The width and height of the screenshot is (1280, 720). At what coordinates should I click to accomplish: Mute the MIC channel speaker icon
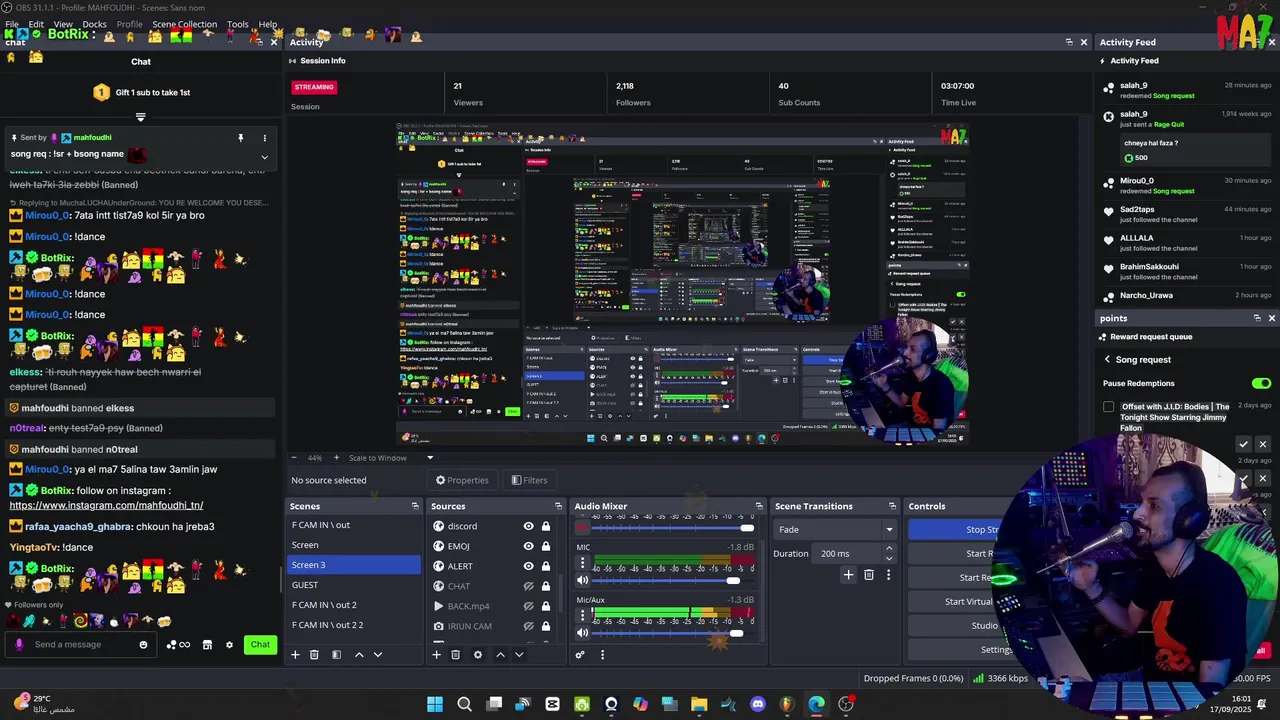pos(582,580)
